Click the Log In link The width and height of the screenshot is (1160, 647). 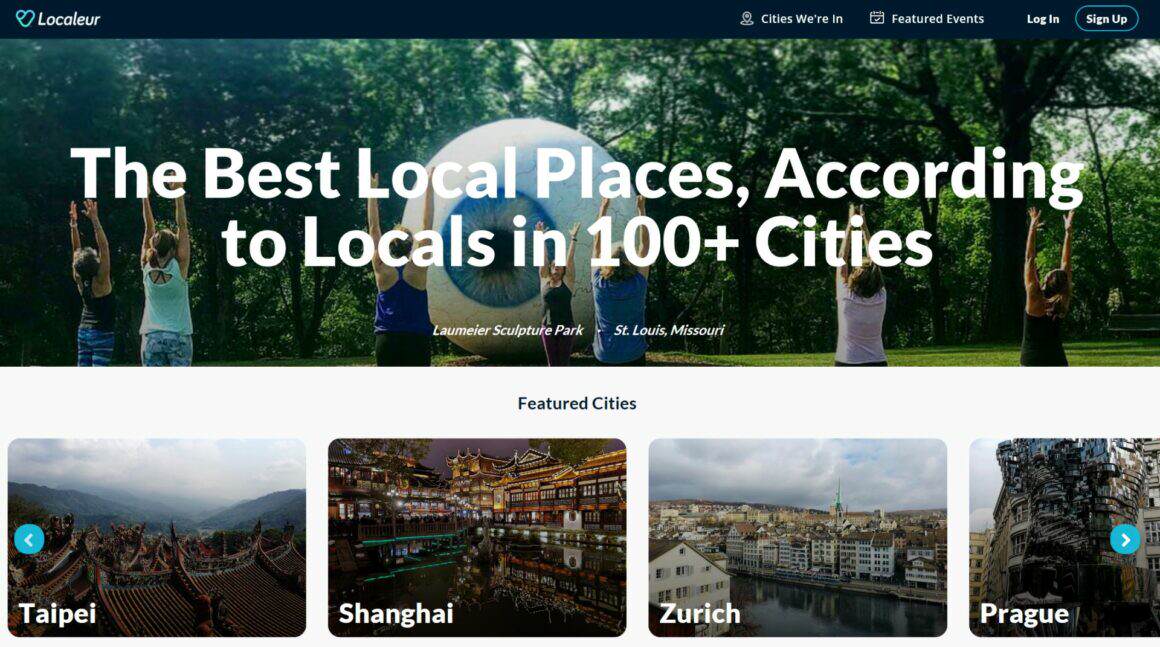[1042, 19]
